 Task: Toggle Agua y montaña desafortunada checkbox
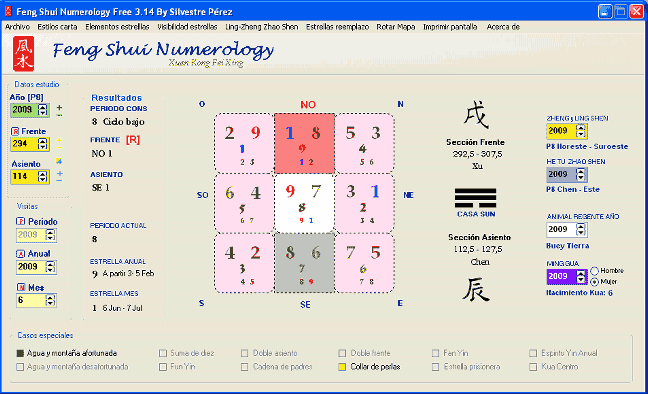coord(20,367)
